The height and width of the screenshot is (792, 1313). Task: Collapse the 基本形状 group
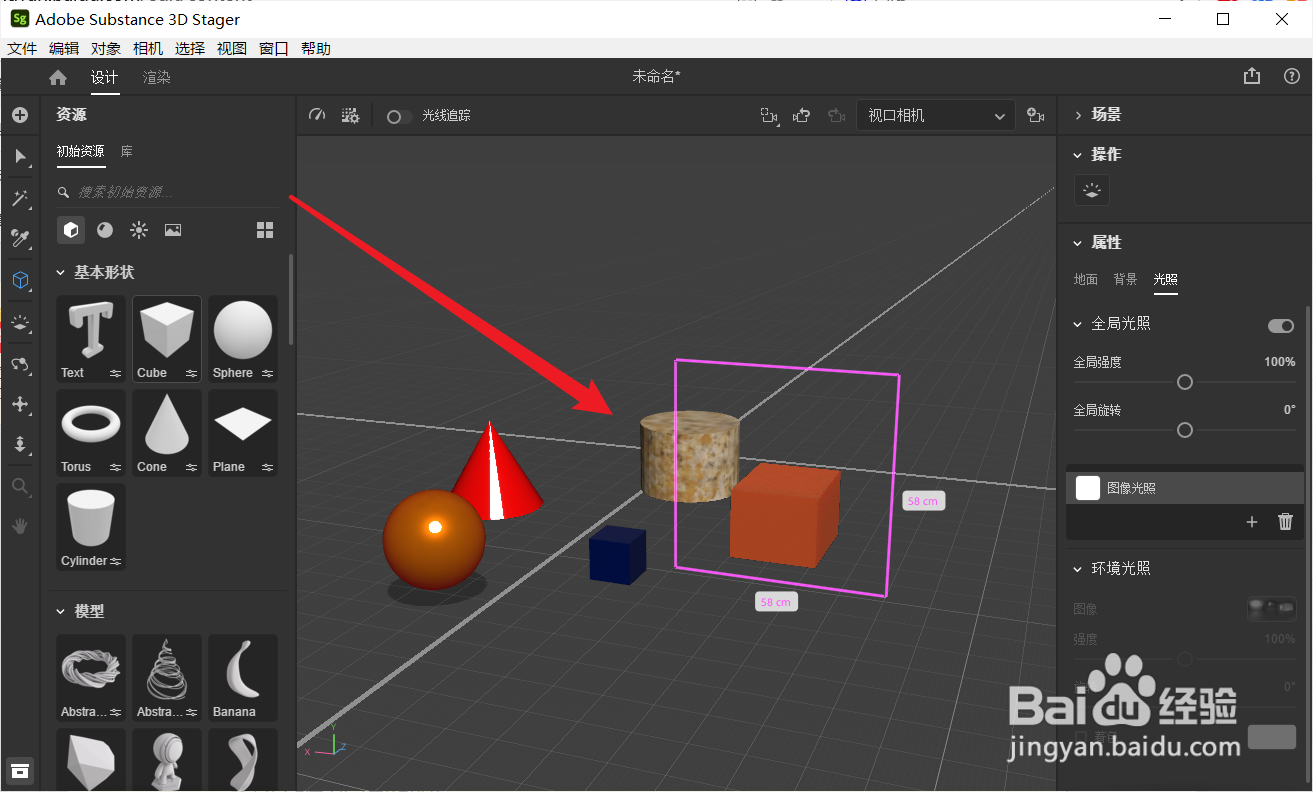[x=61, y=273]
